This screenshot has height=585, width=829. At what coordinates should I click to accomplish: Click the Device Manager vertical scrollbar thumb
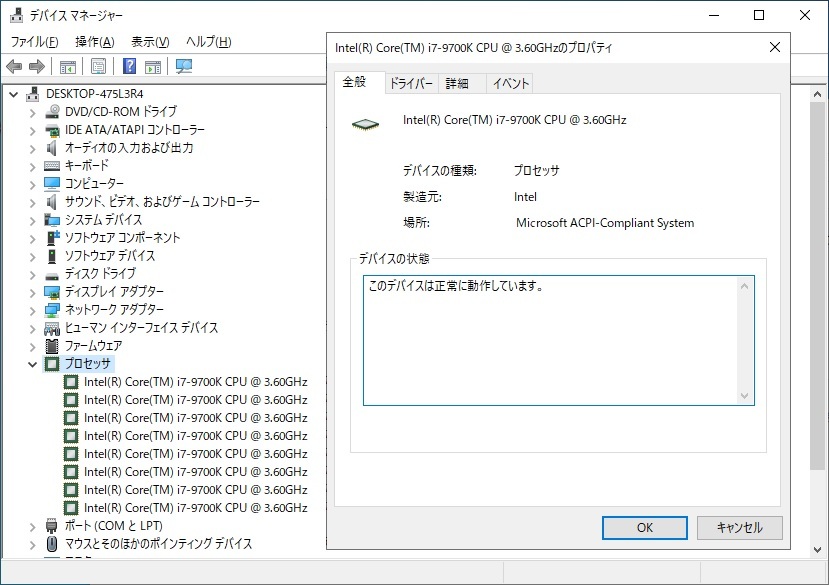point(817,286)
